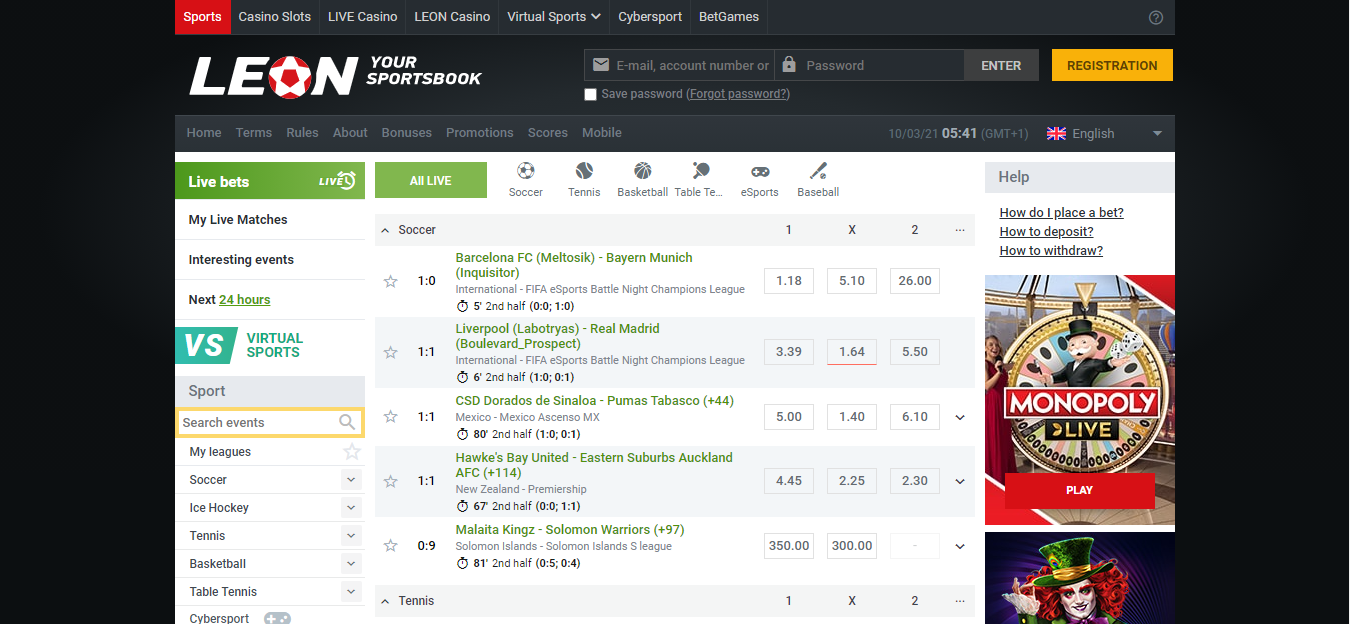Go to Home in navigation bar
The width and height of the screenshot is (1350, 624).
click(x=204, y=132)
